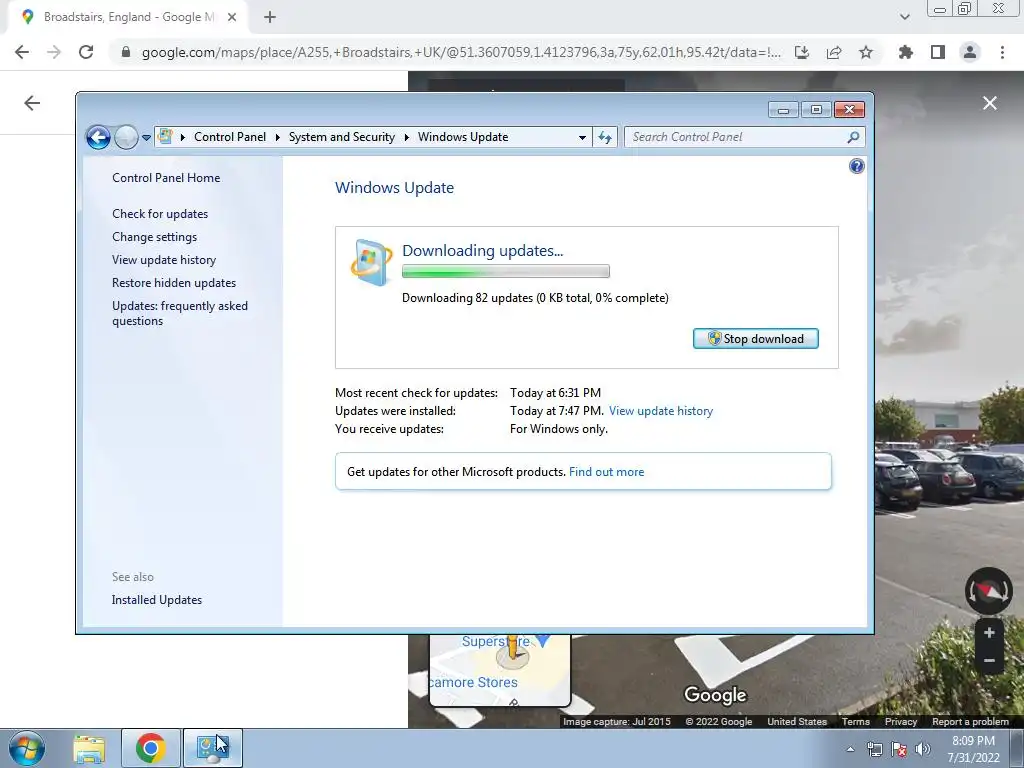Bookmark this page with star
The image size is (1024, 768).
coord(866,52)
